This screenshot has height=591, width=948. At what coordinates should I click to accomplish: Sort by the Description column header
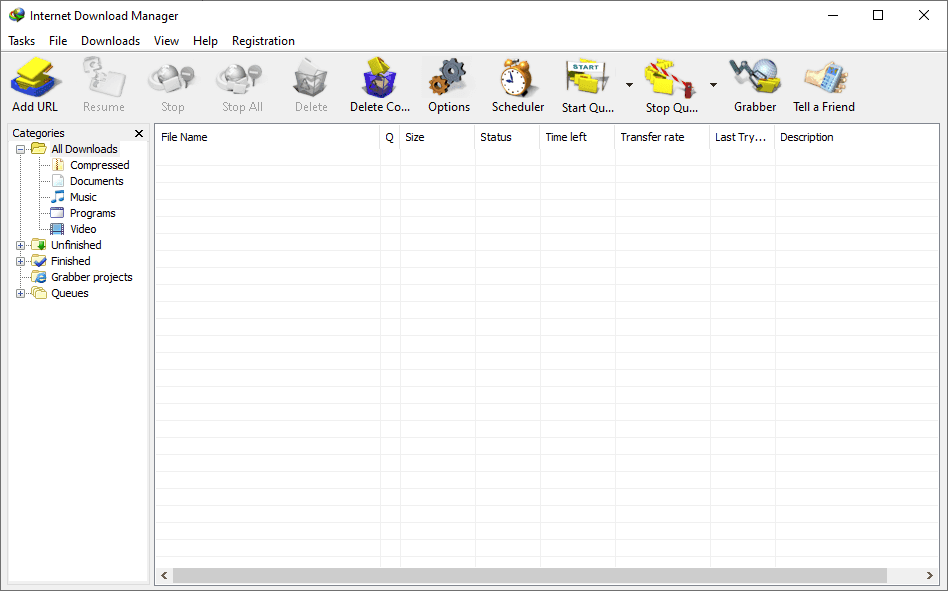[x=857, y=137]
